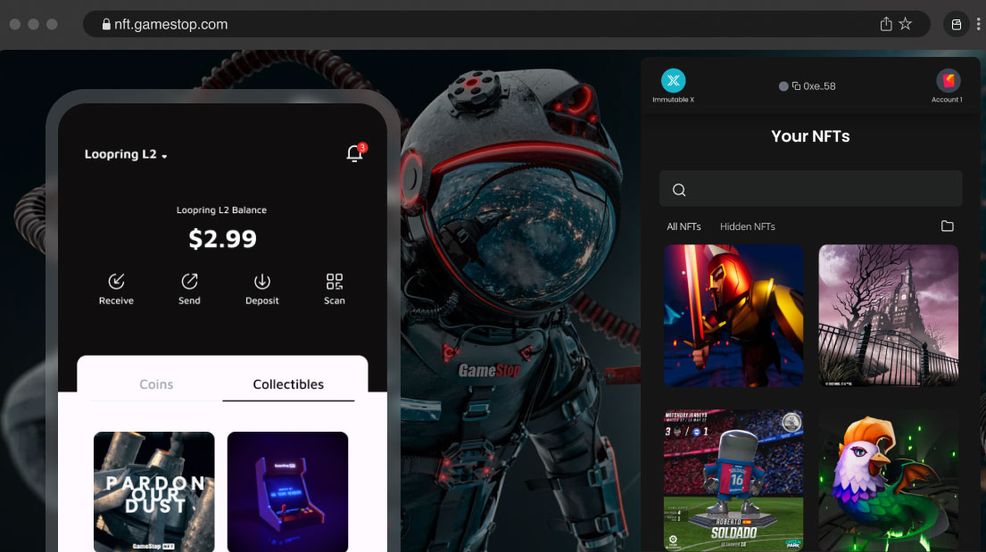Open the Roberto Soldado NFT
Viewport: 986px width, 552px height.
[x=733, y=481]
